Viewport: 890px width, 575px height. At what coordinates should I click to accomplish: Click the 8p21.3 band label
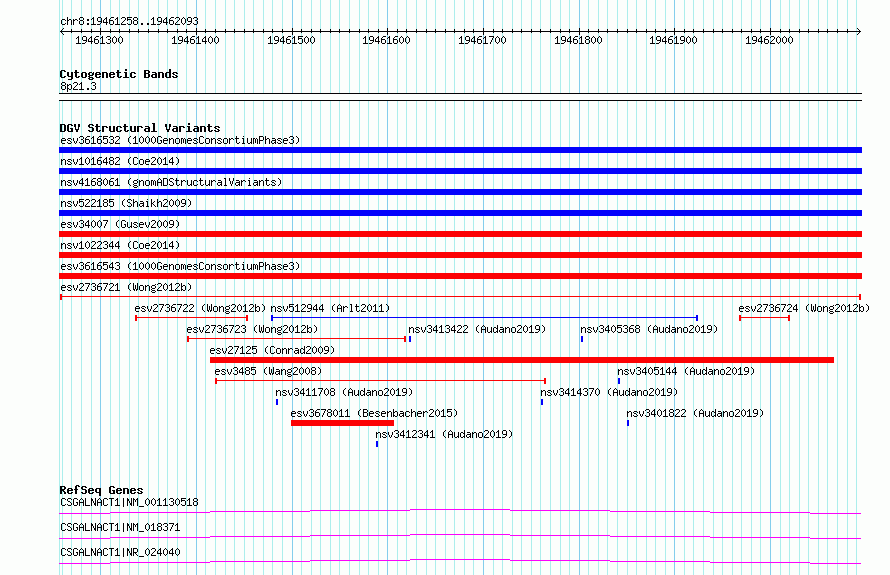78,86
